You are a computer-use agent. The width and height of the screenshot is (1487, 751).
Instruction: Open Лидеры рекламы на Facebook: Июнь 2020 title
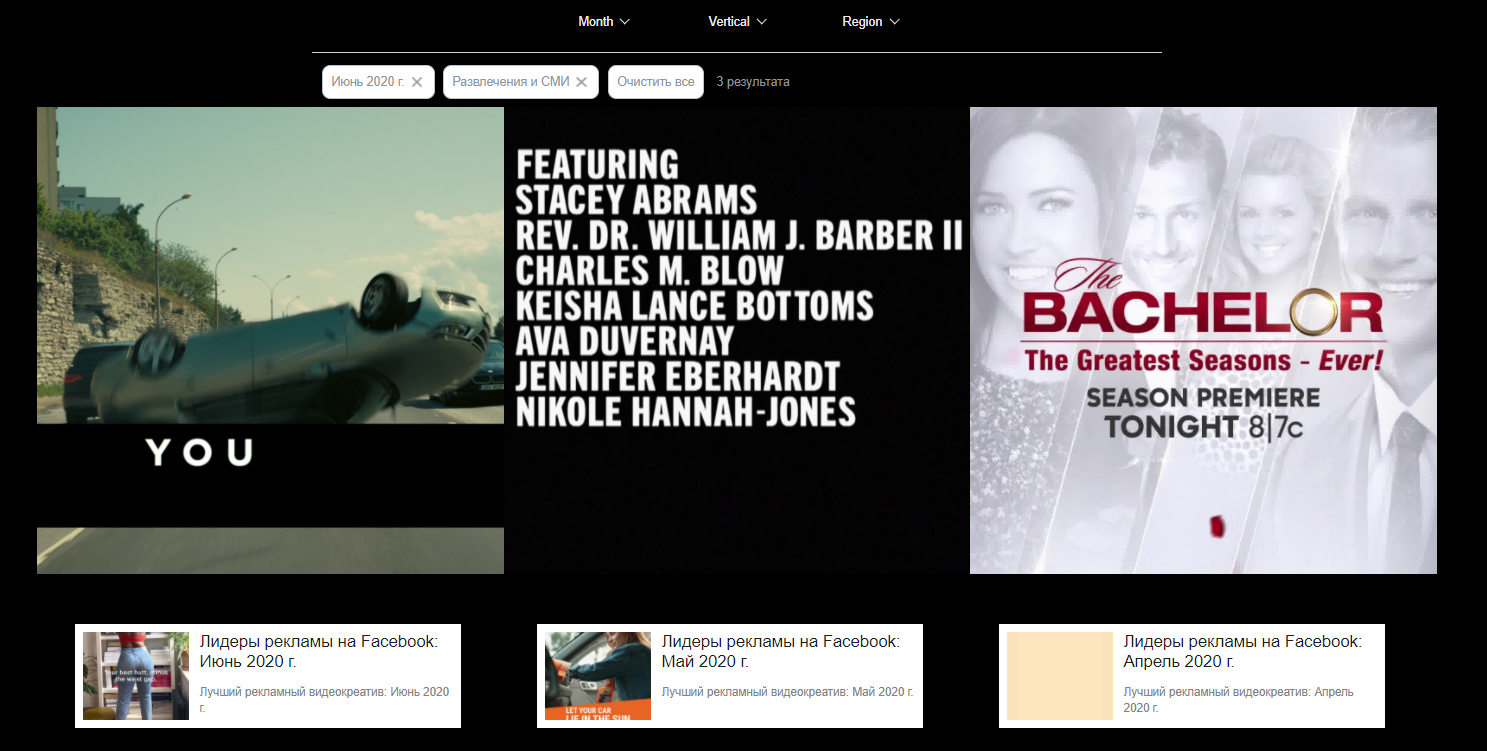(318, 651)
